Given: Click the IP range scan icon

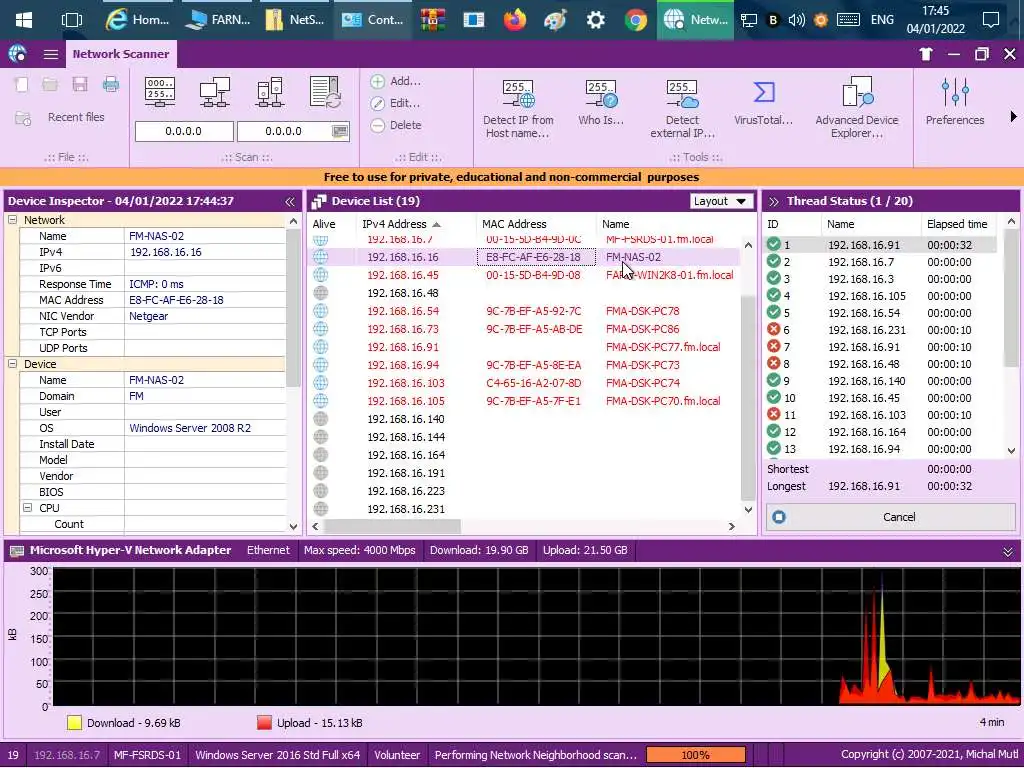Looking at the screenshot, I should [x=160, y=92].
